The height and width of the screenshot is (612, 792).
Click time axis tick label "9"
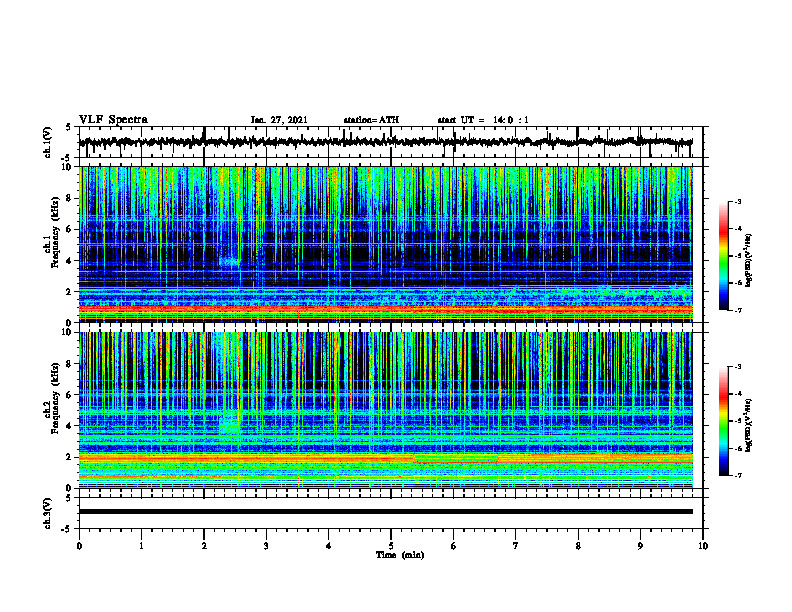pos(640,546)
